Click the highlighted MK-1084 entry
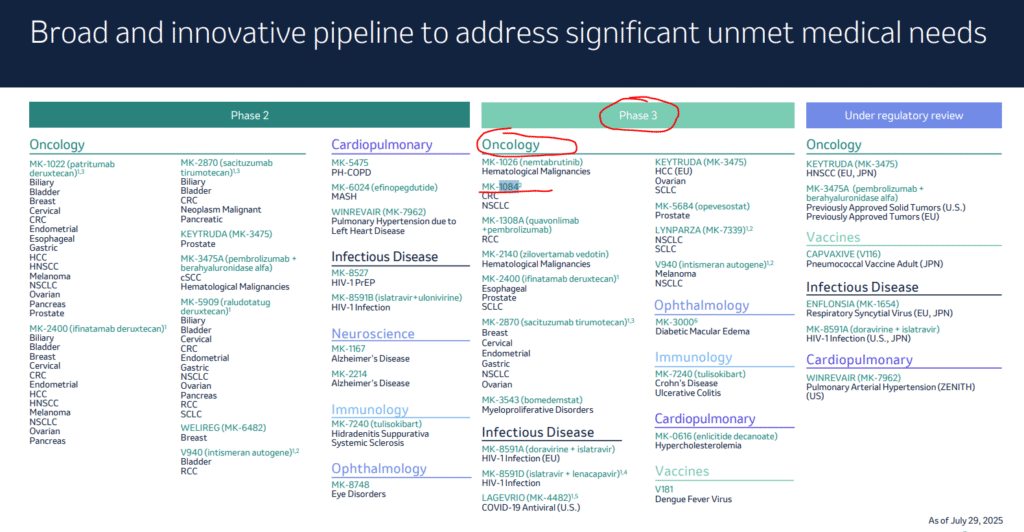The width and height of the screenshot is (1024, 532). [501, 187]
